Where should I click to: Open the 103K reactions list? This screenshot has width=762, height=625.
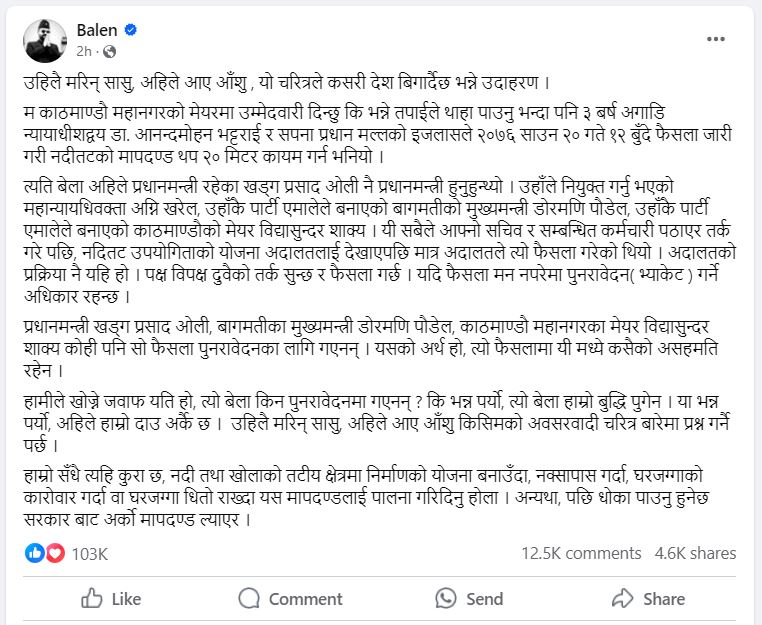[90, 553]
